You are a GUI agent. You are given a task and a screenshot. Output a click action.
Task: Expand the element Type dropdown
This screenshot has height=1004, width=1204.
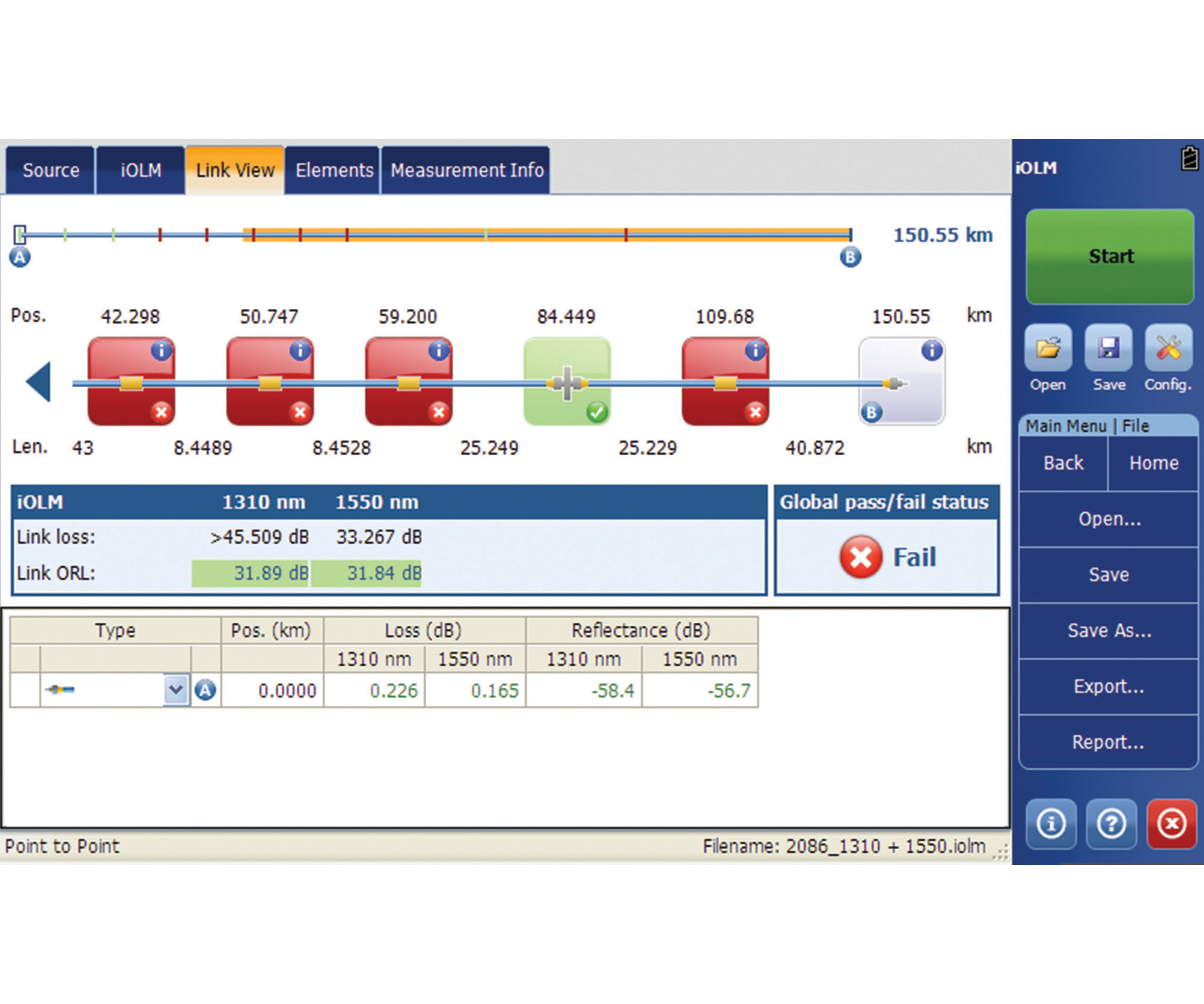(176, 690)
